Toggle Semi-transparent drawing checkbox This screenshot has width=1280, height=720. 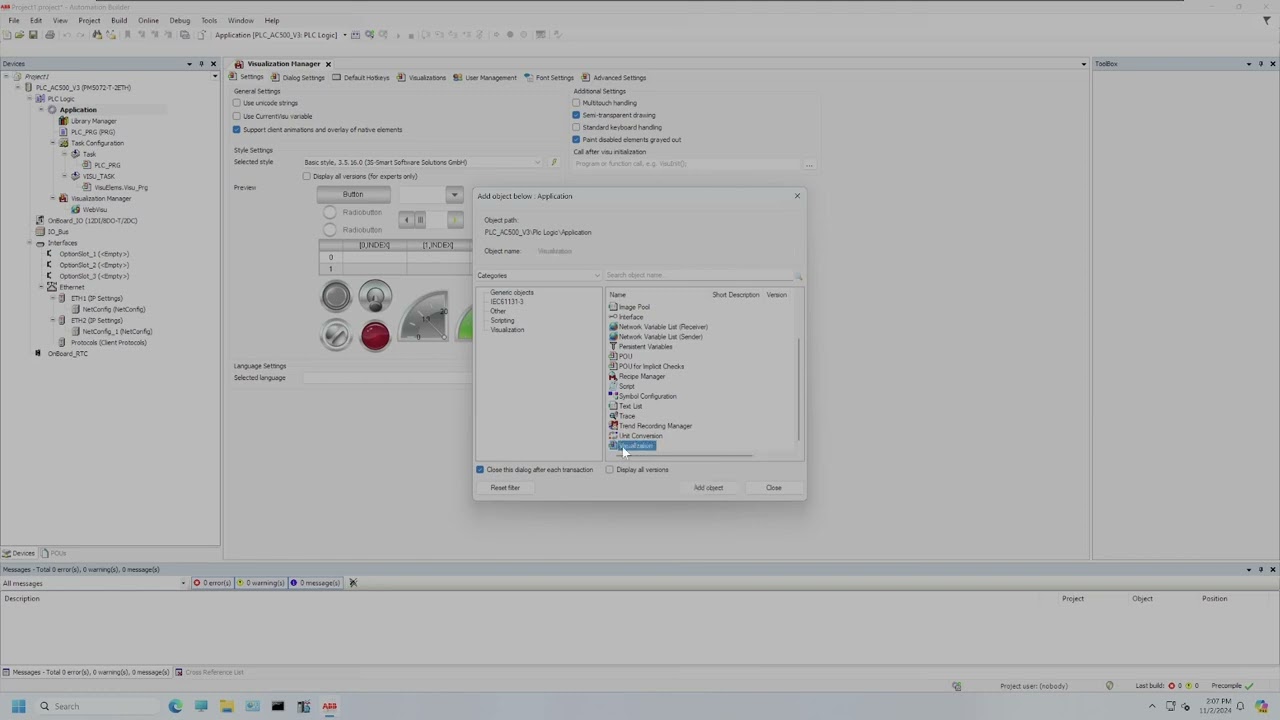coord(576,115)
